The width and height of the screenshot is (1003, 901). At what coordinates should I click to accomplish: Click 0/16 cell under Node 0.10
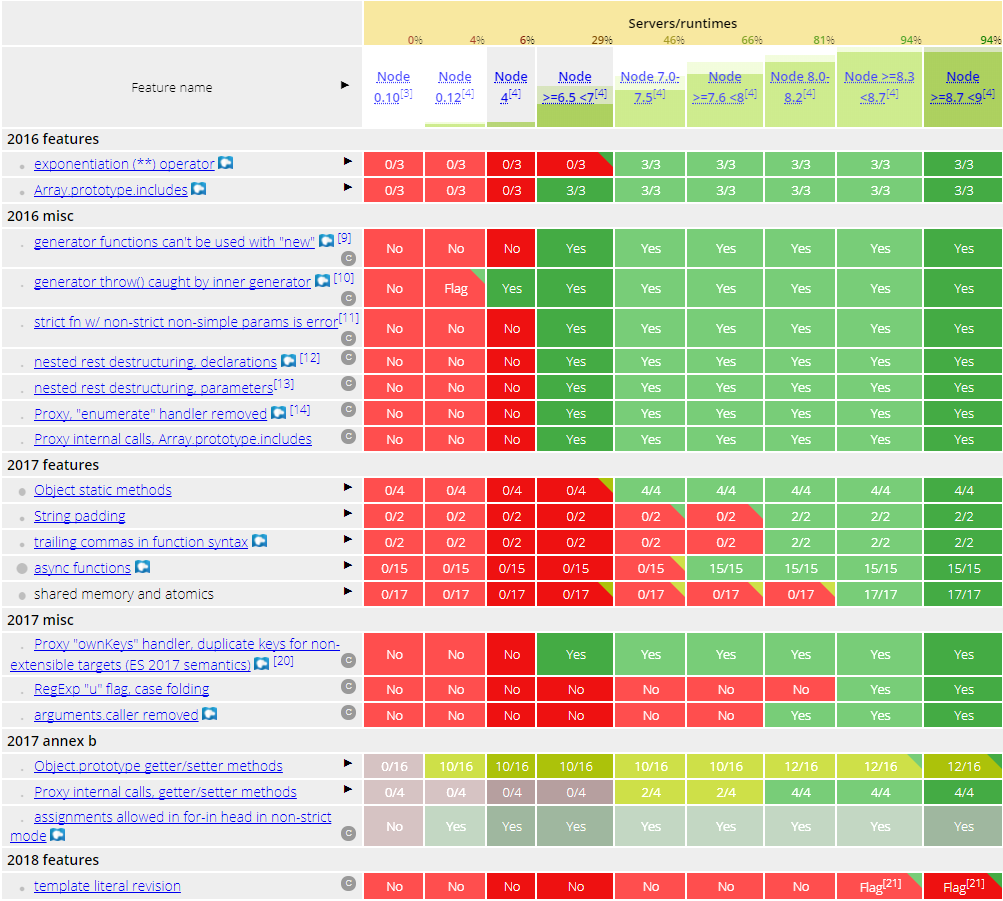393,766
